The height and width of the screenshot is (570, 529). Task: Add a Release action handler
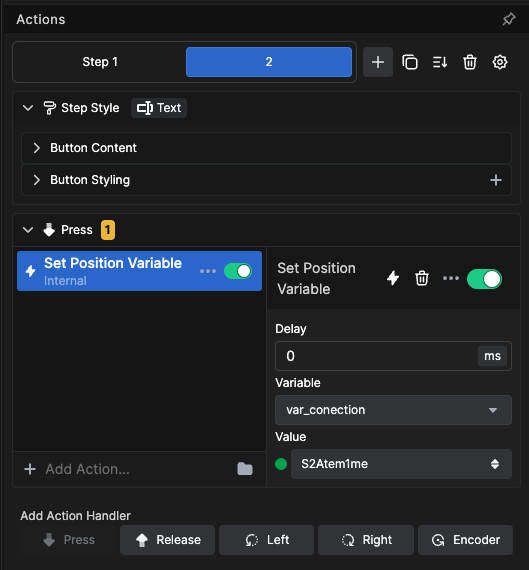(x=168, y=540)
